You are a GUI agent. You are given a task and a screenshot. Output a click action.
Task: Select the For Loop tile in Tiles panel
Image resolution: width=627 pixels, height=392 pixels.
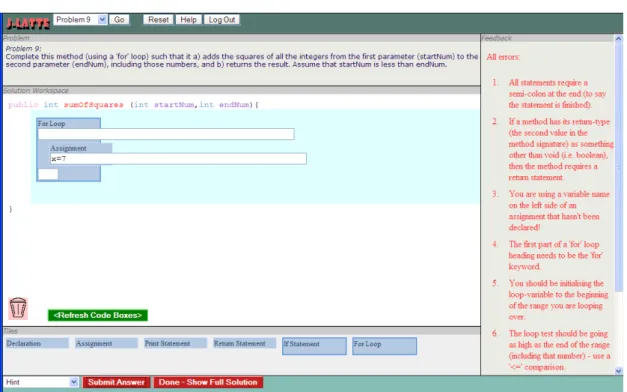pyautogui.click(x=384, y=346)
